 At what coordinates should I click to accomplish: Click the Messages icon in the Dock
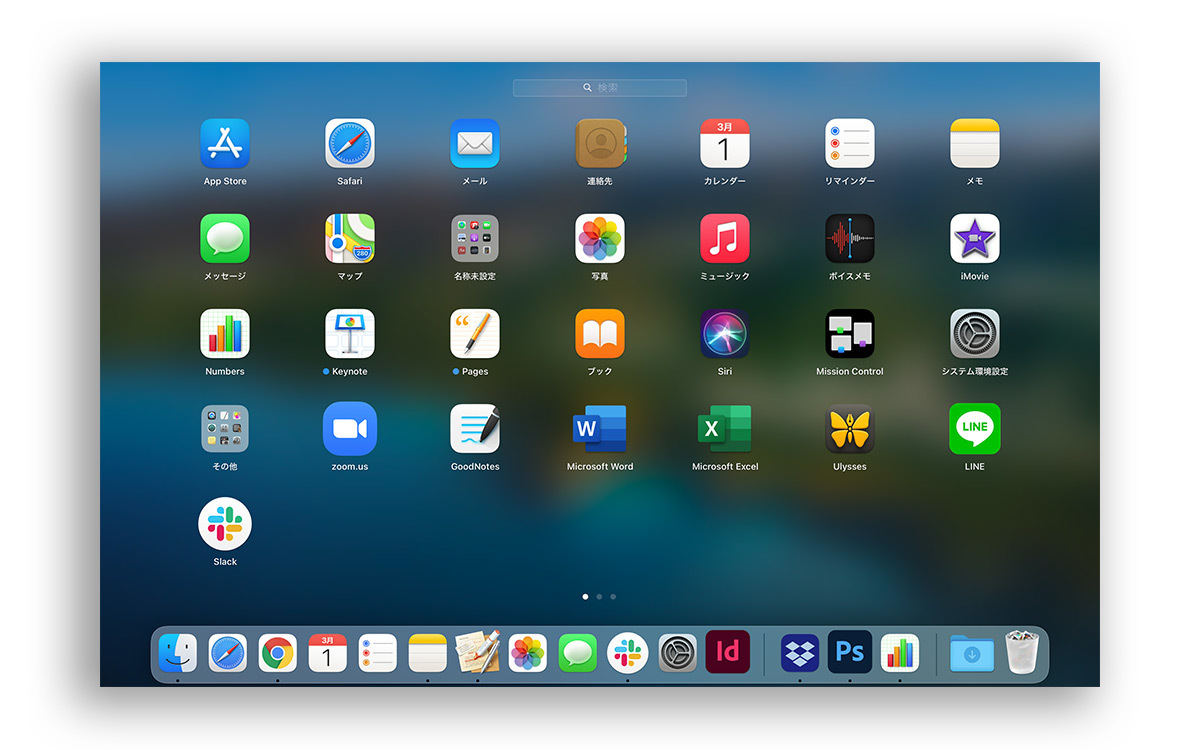tap(578, 653)
